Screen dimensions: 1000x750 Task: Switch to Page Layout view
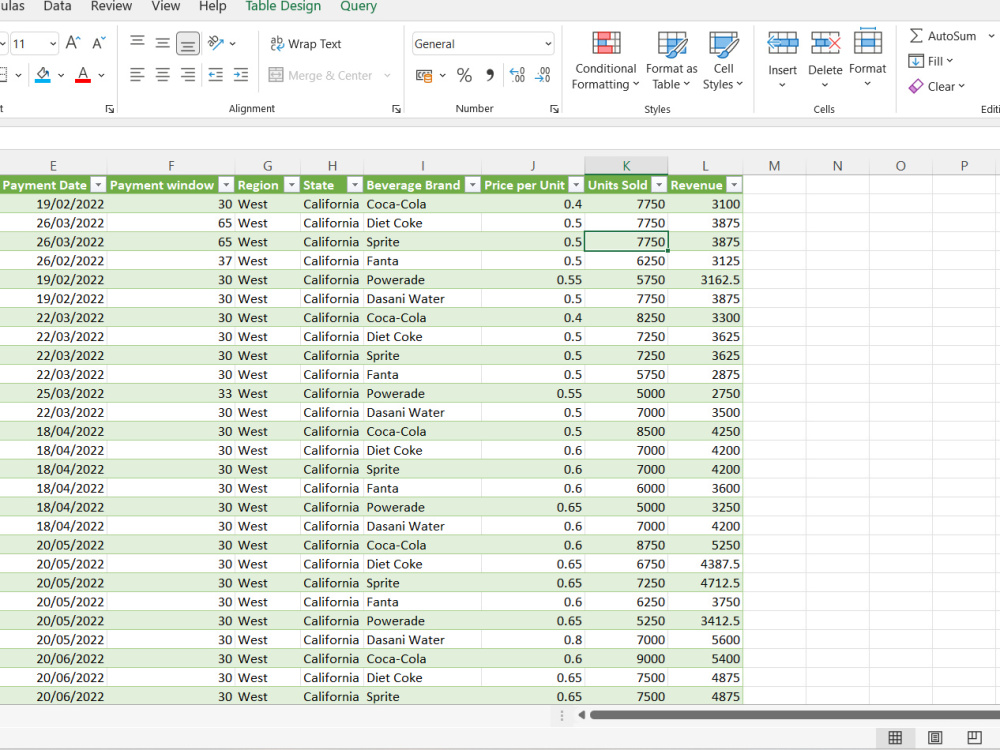[x=935, y=738]
